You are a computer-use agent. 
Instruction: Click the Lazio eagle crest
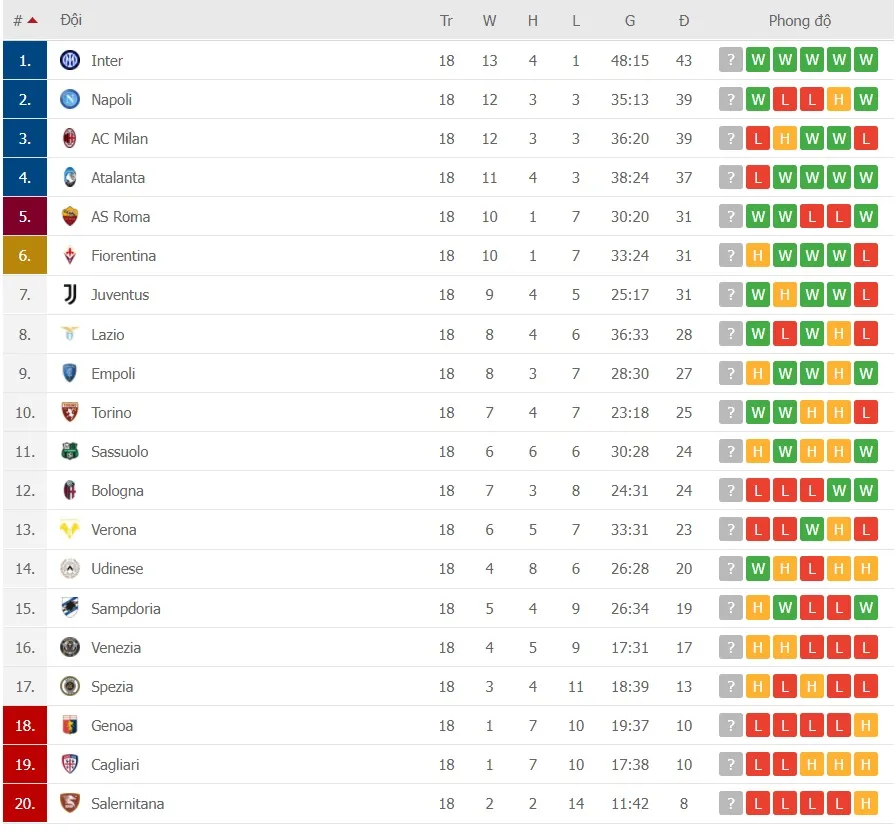(69, 334)
